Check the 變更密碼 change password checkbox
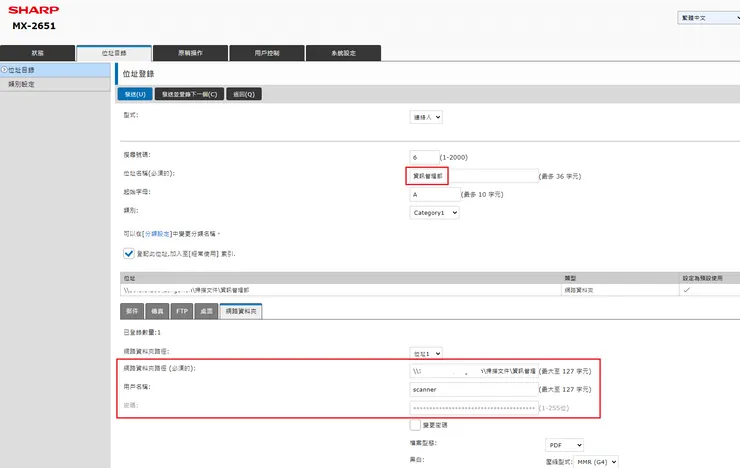Image resolution: width=740 pixels, height=468 pixels. pyautogui.click(x=415, y=425)
